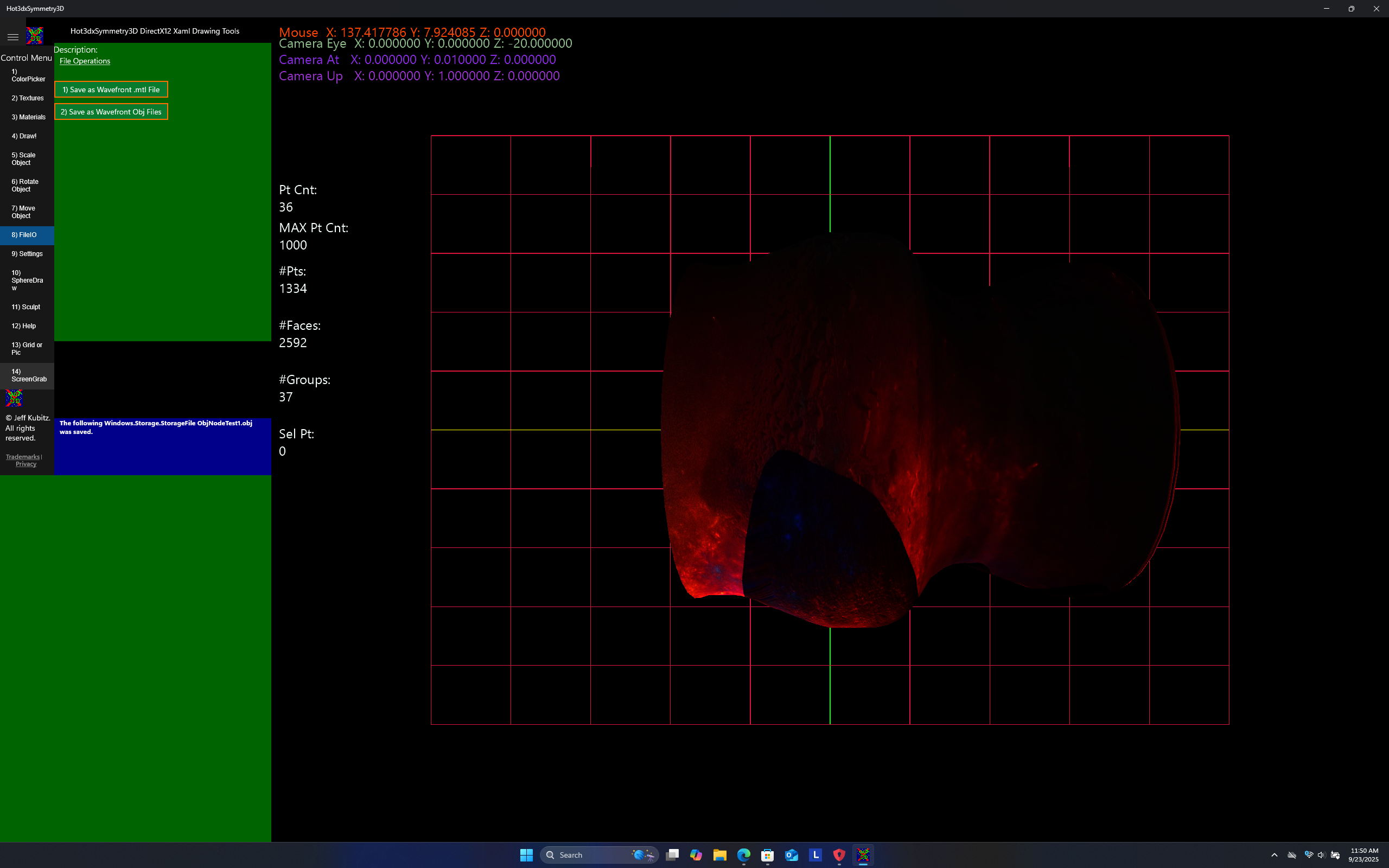Click the Hot3D logo in the title bar
This screenshot has height=868, width=1389.
pyautogui.click(x=34, y=36)
